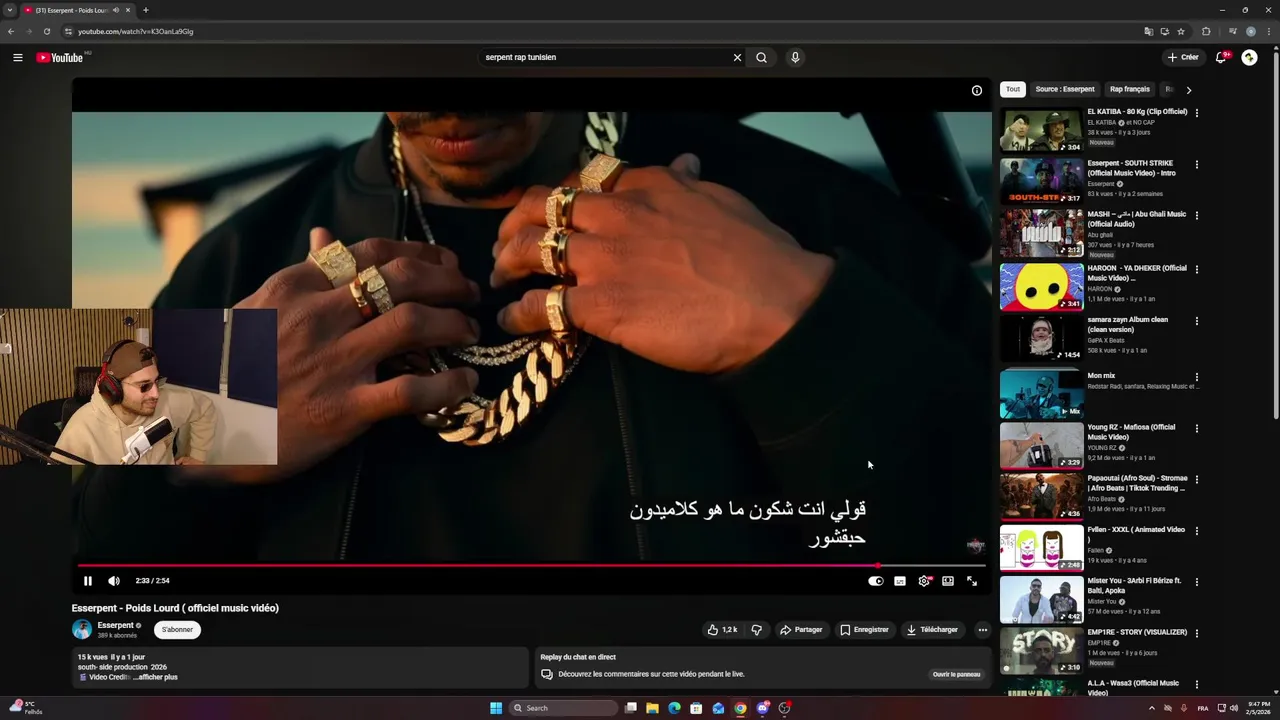Open browser extensions puzzle icon

pos(1206,31)
